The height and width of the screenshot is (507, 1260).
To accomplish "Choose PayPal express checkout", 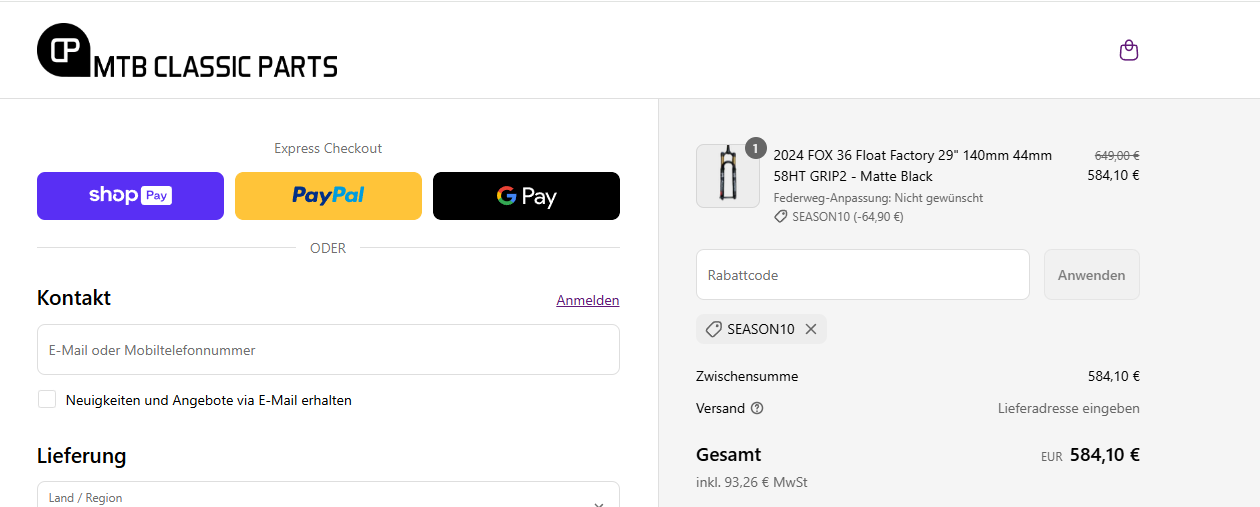I will (x=328, y=196).
